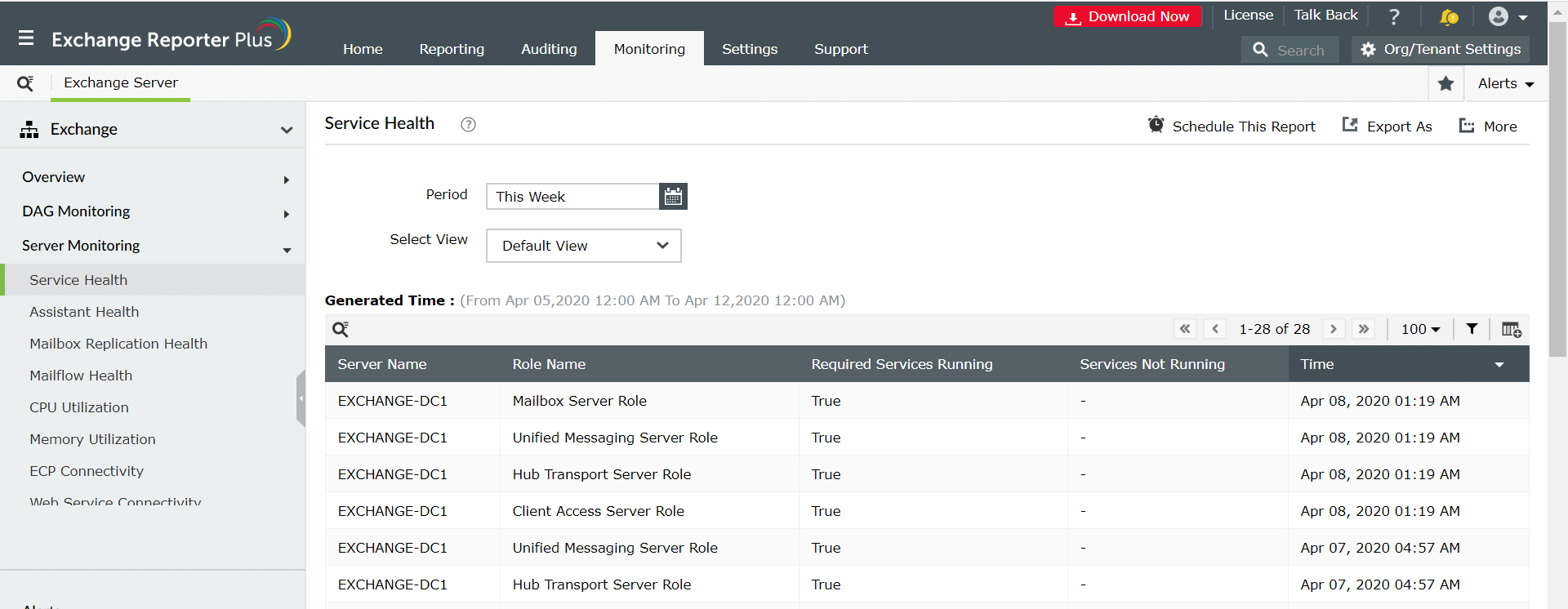Switch to the Monitoring tab
This screenshot has width=1568, height=609.
pos(649,49)
